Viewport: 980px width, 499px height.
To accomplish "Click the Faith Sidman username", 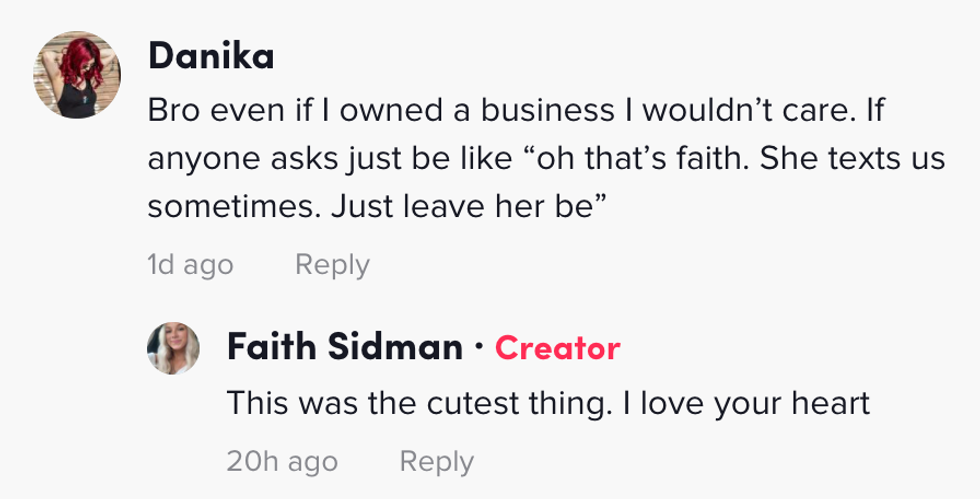I will pos(345,348).
